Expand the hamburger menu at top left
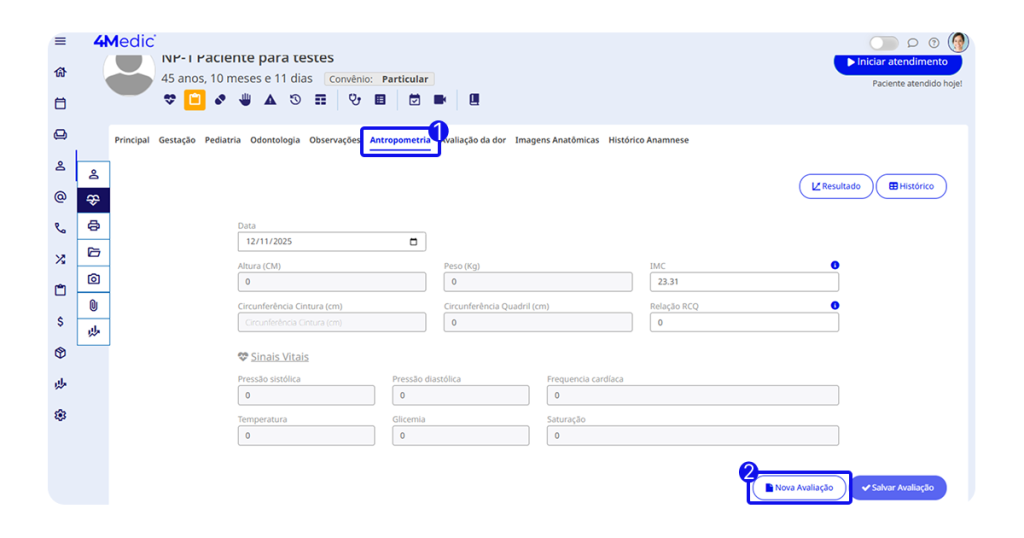 pos(60,41)
